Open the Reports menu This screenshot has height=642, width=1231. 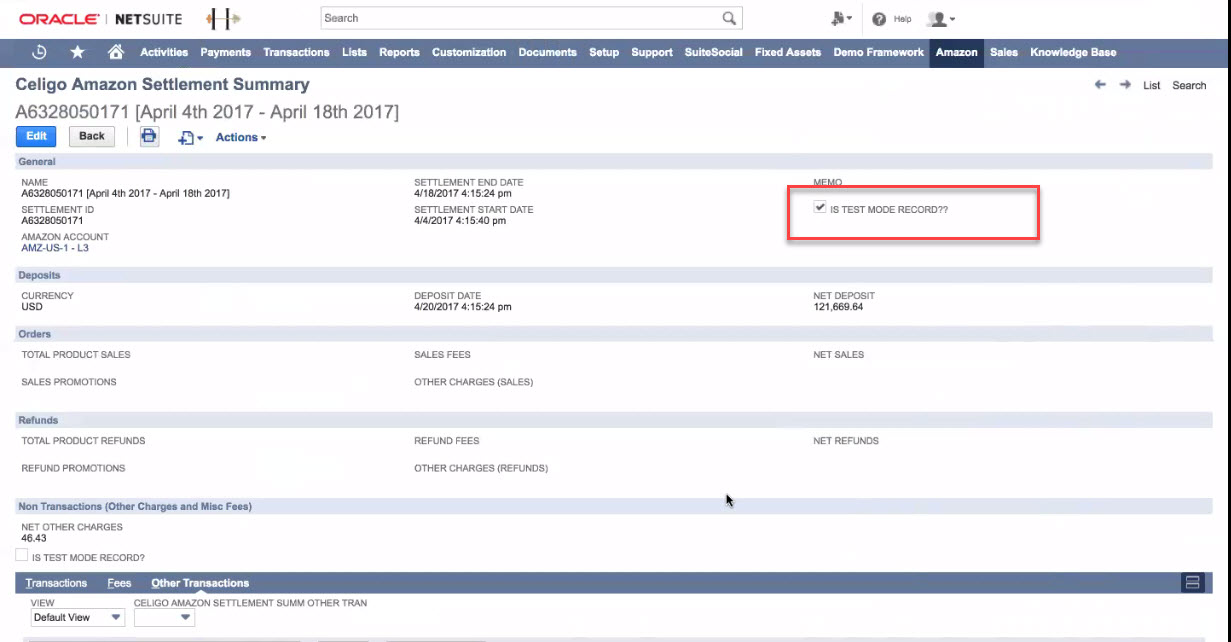[x=399, y=52]
